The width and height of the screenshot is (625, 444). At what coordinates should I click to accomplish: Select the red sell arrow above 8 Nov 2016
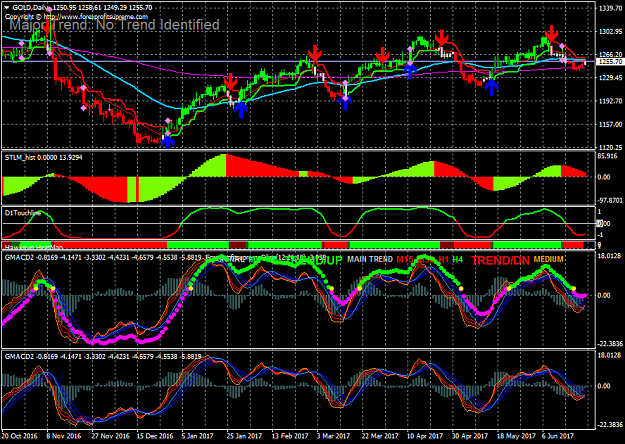click(x=47, y=27)
